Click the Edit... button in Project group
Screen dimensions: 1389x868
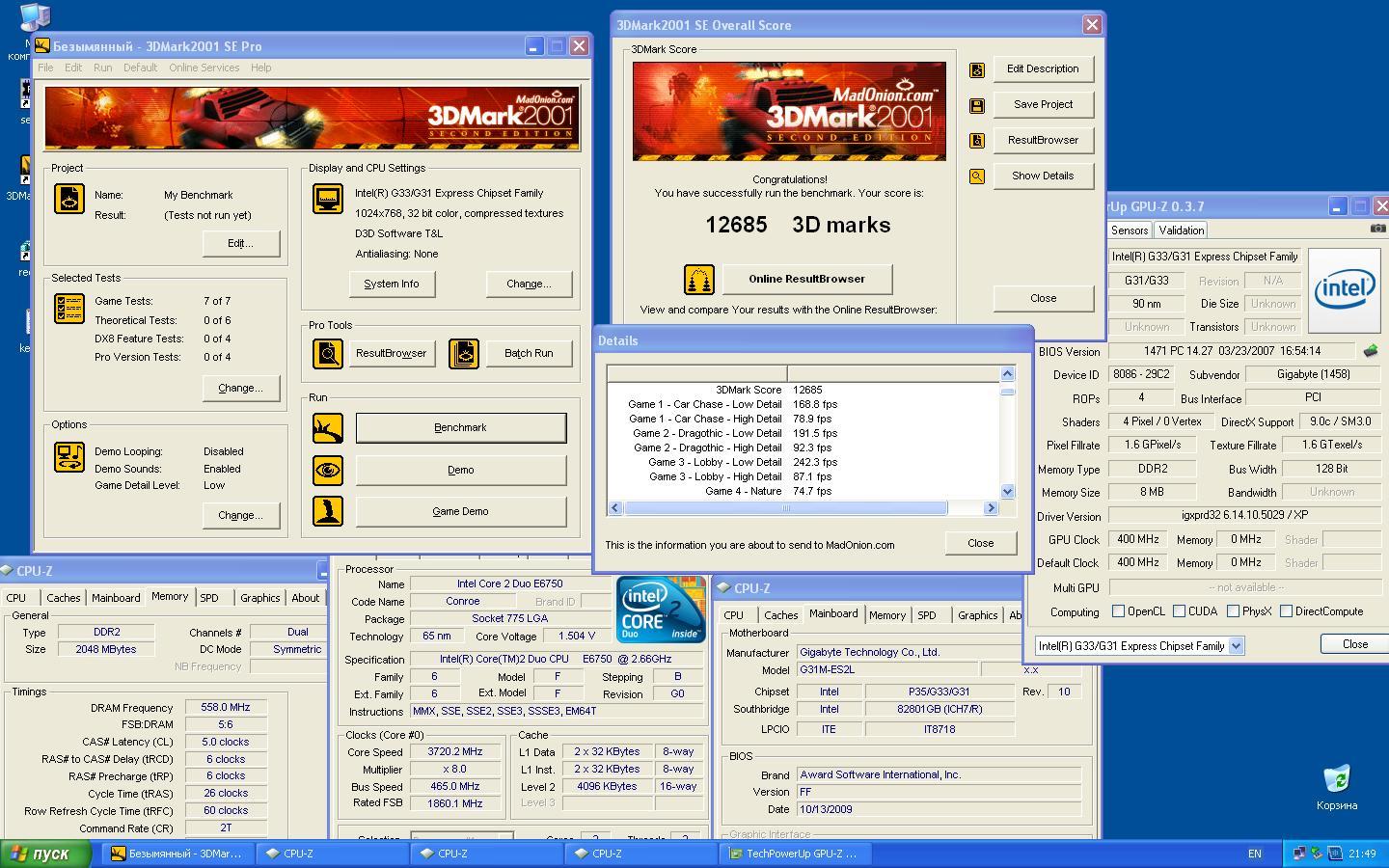[240, 244]
